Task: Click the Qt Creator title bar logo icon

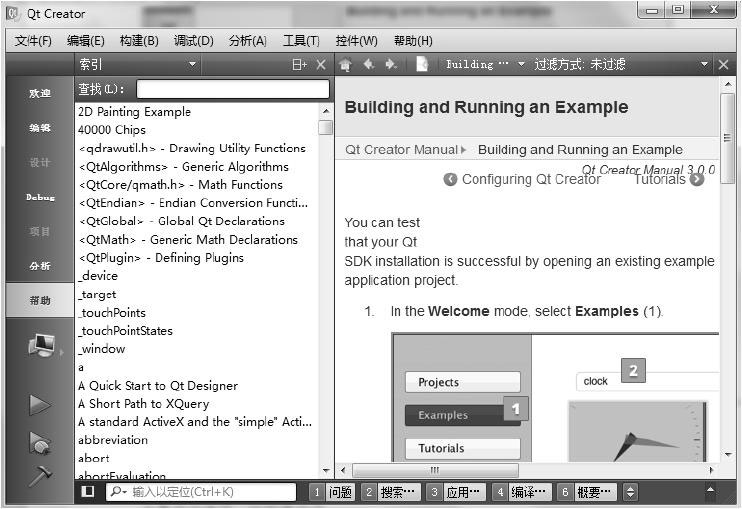Action: [x=13, y=14]
